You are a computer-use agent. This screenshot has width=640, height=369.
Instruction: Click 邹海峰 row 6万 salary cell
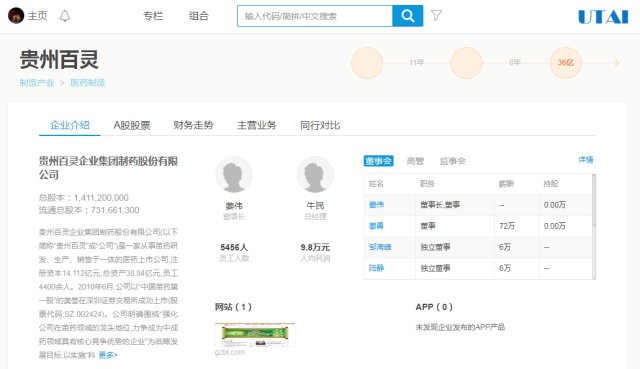pos(505,247)
